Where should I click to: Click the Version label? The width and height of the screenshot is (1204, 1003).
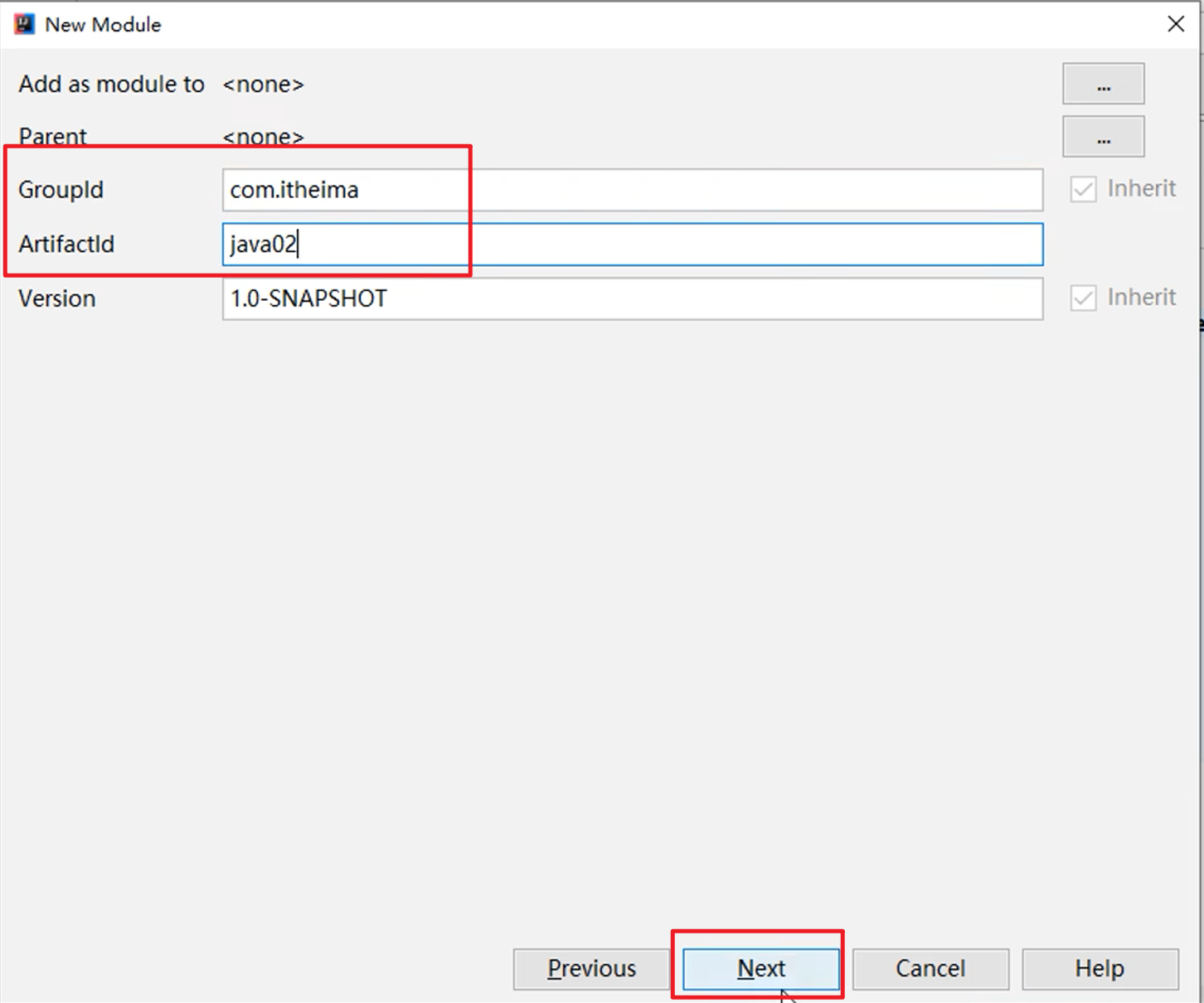57,298
